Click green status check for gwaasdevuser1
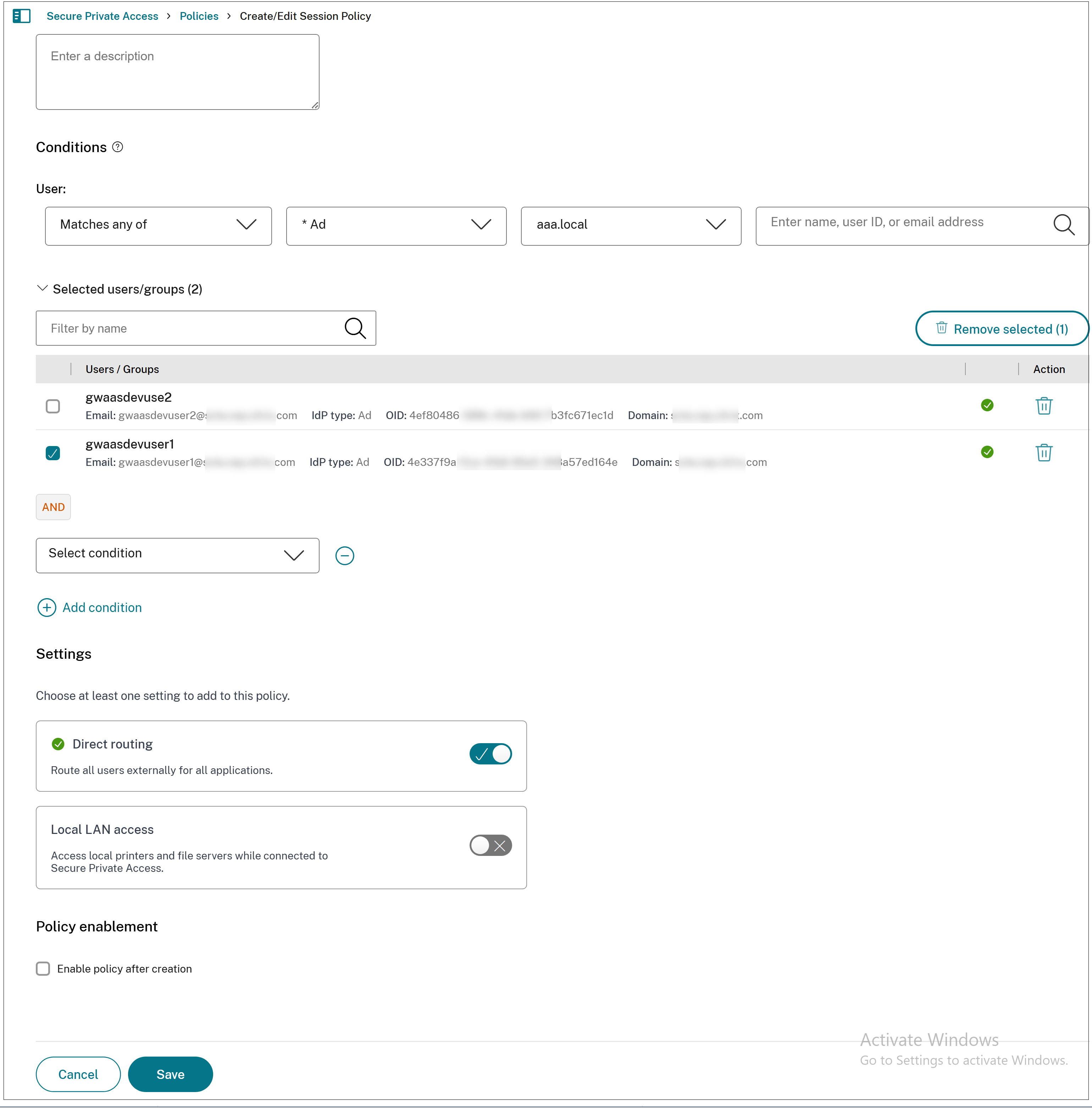 pos(986,452)
